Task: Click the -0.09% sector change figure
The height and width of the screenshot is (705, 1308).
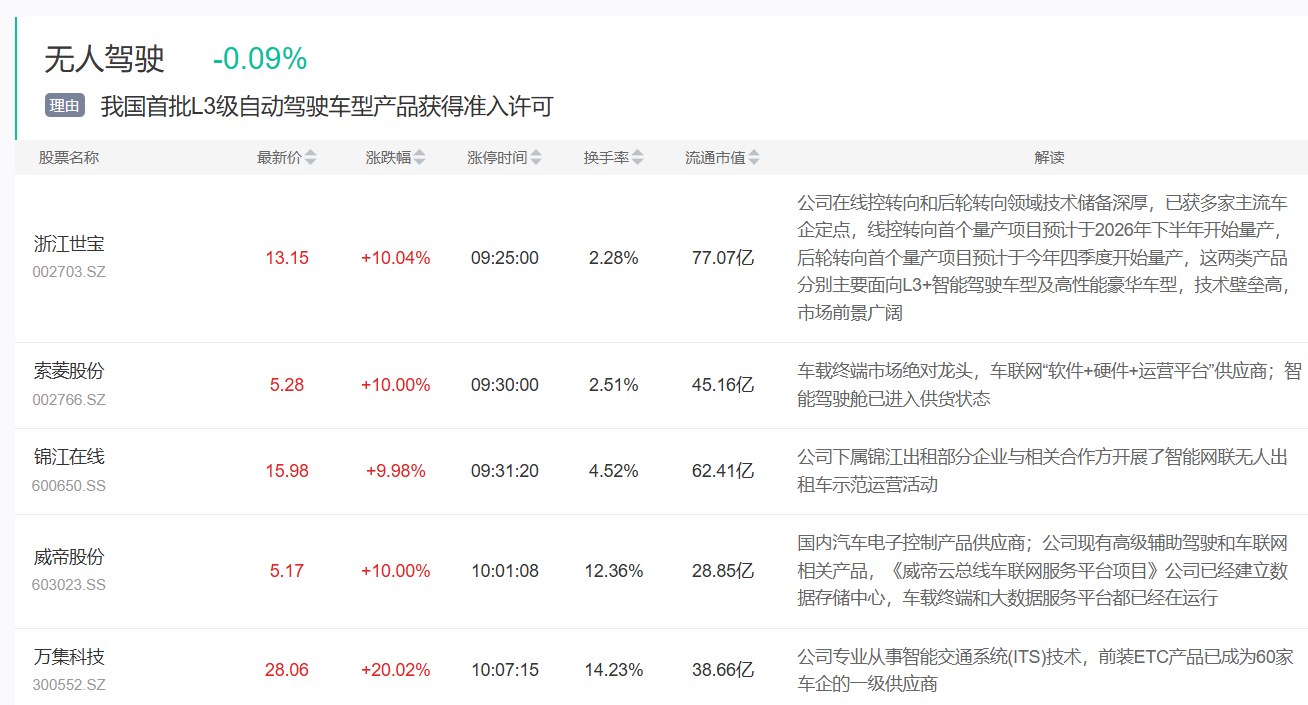Action: coord(259,60)
